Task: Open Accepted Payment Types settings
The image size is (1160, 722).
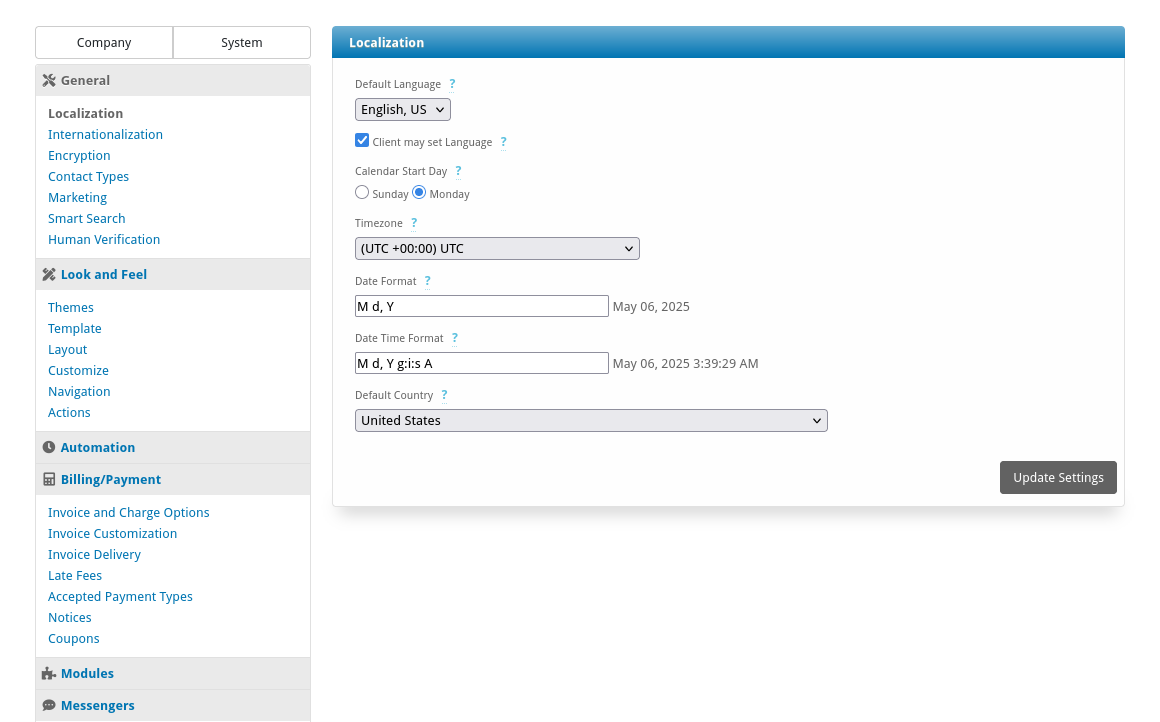Action: coord(120,597)
